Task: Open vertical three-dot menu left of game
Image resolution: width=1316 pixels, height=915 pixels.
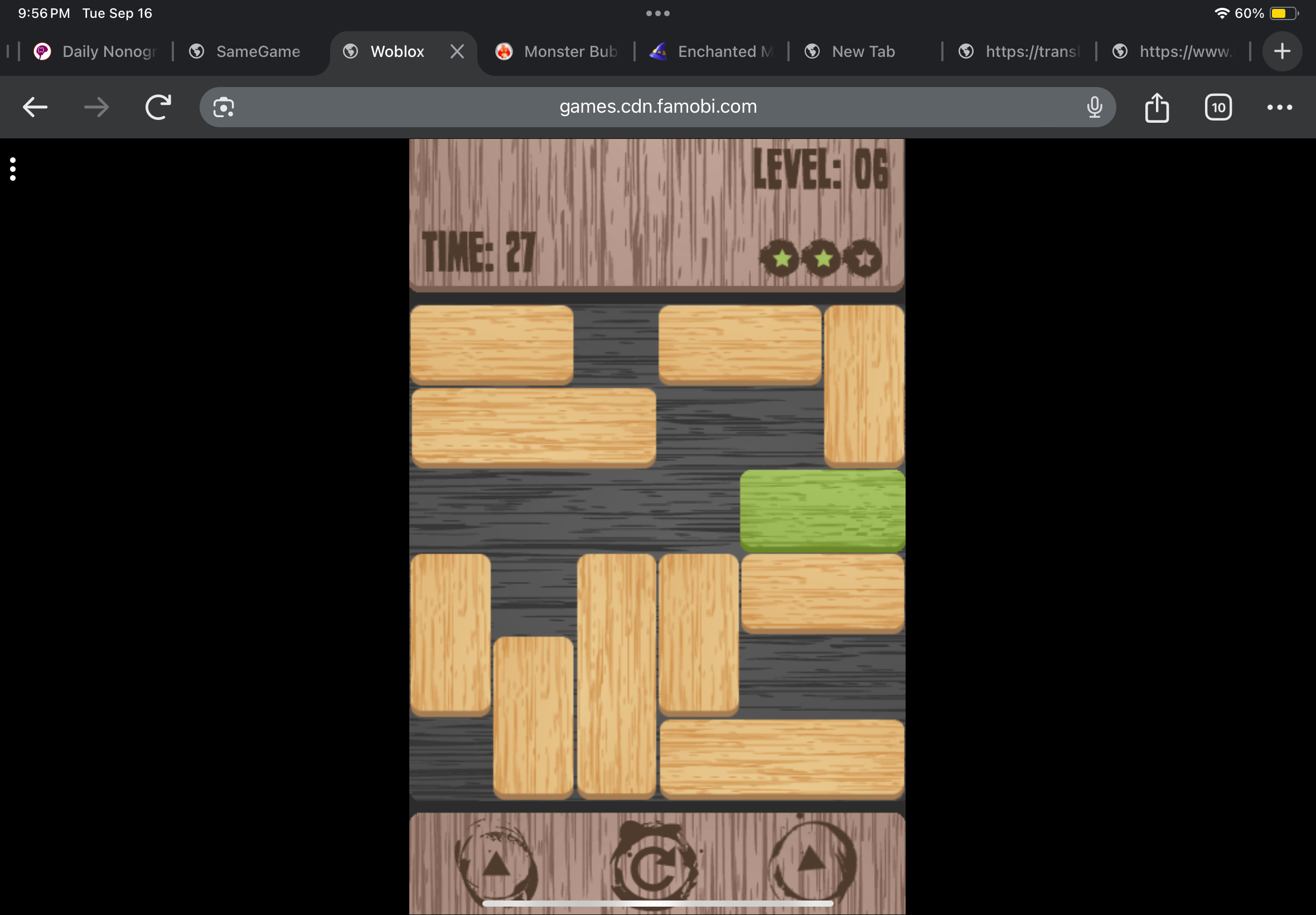Action: (13, 169)
